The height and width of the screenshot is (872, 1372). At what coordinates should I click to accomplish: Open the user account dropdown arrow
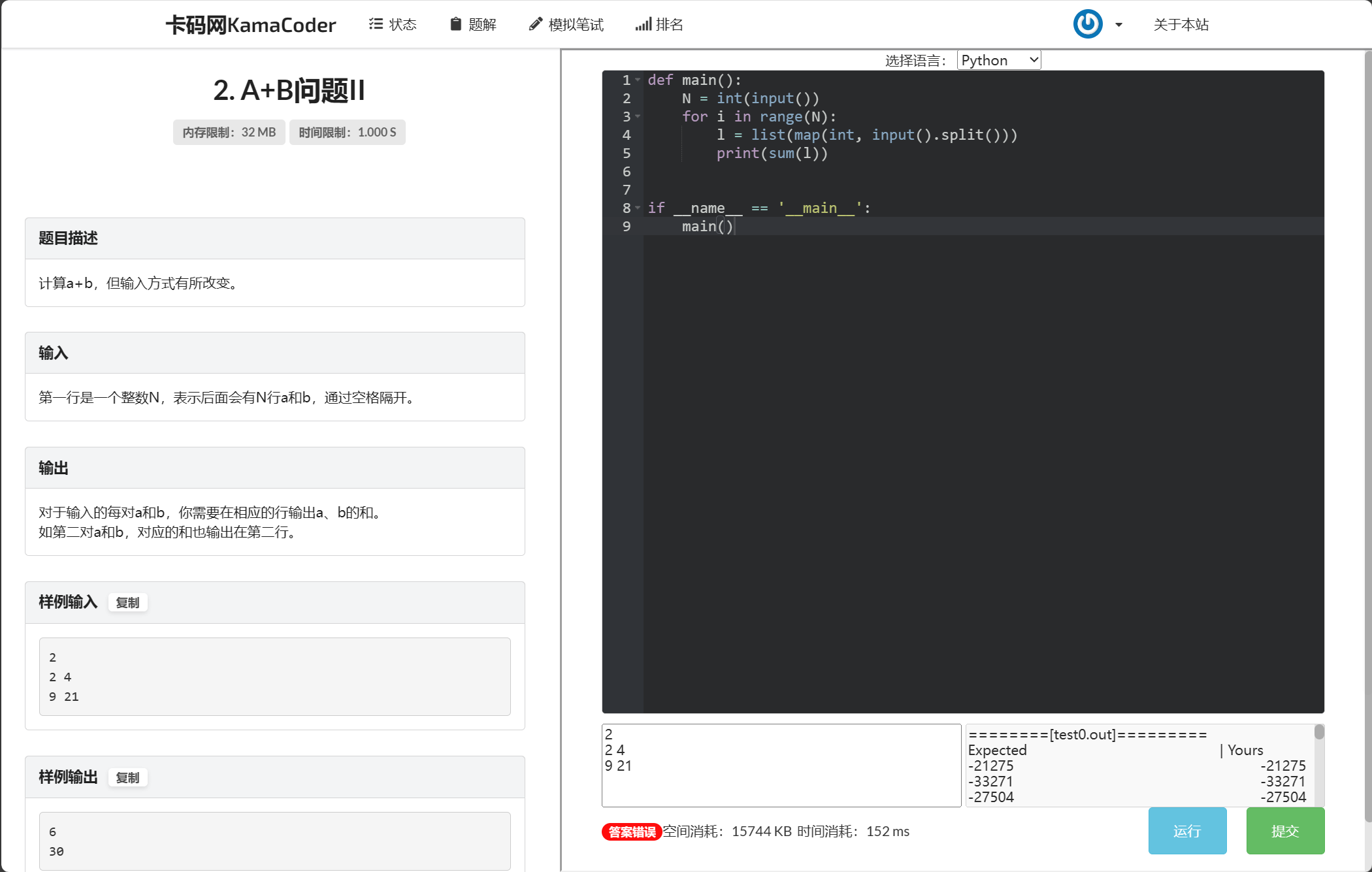[1118, 25]
